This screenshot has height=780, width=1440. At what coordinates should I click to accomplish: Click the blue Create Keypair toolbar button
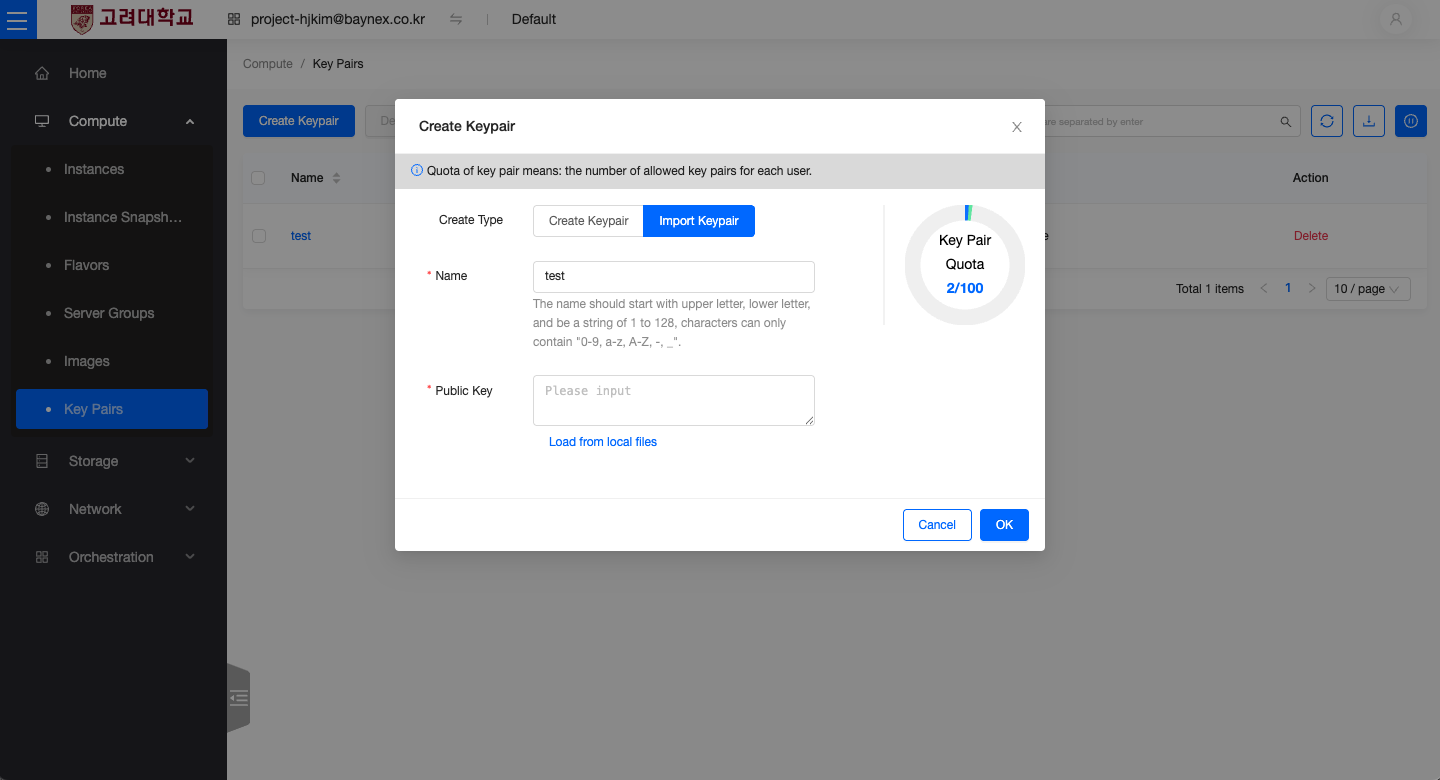[x=299, y=121]
